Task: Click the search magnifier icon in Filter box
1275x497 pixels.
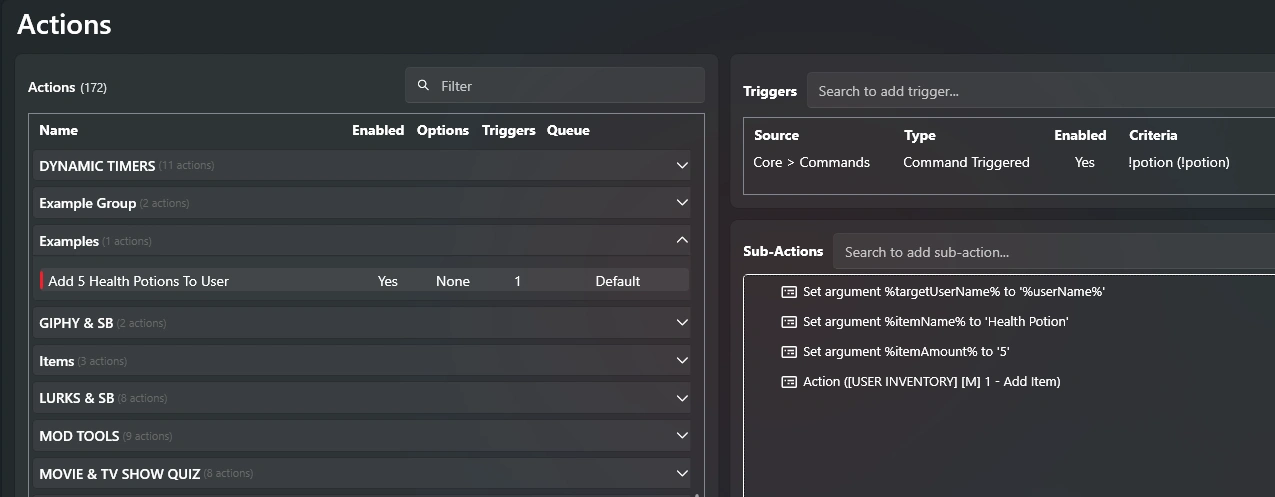Action: (423, 86)
